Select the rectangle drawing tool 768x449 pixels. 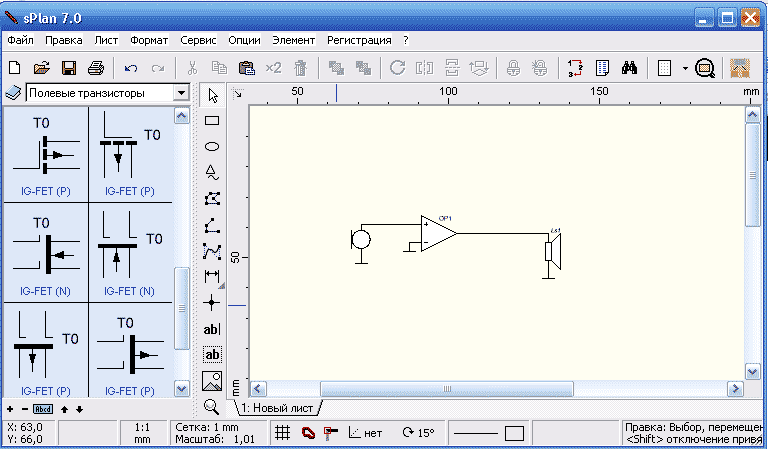(x=212, y=120)
